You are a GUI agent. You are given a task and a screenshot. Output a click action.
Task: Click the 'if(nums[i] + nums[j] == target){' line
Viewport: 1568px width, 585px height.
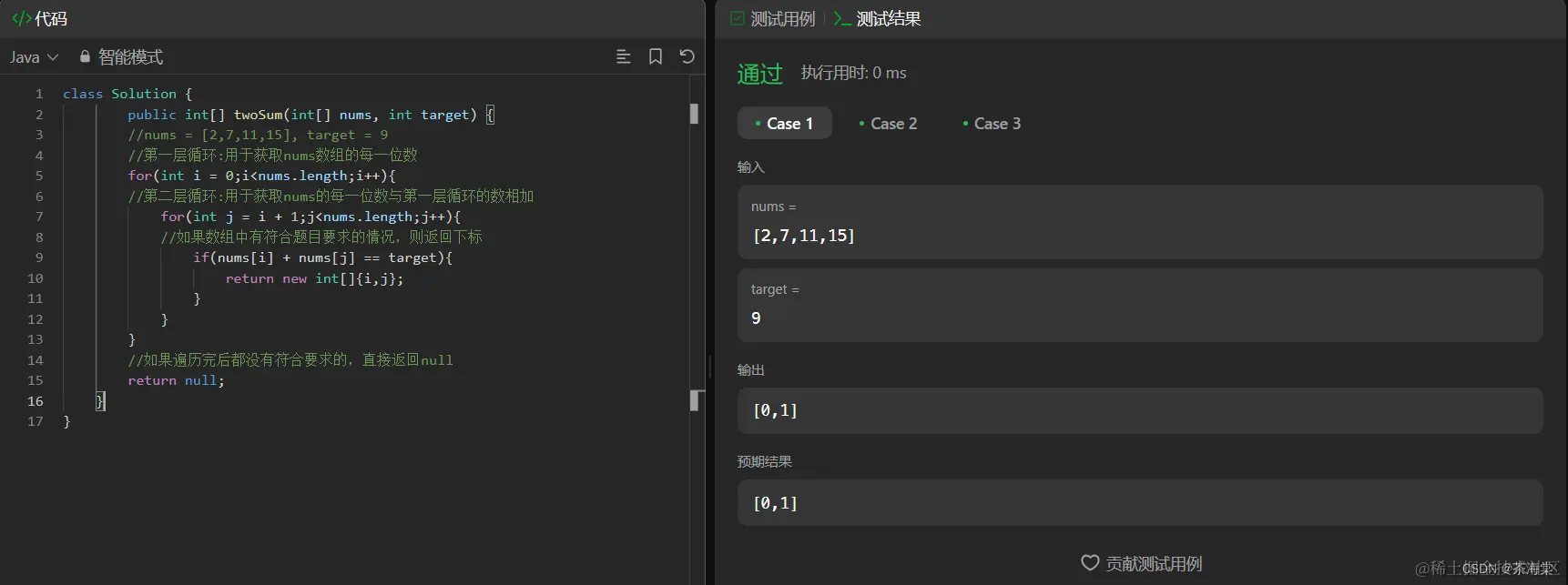click(322, 257)
